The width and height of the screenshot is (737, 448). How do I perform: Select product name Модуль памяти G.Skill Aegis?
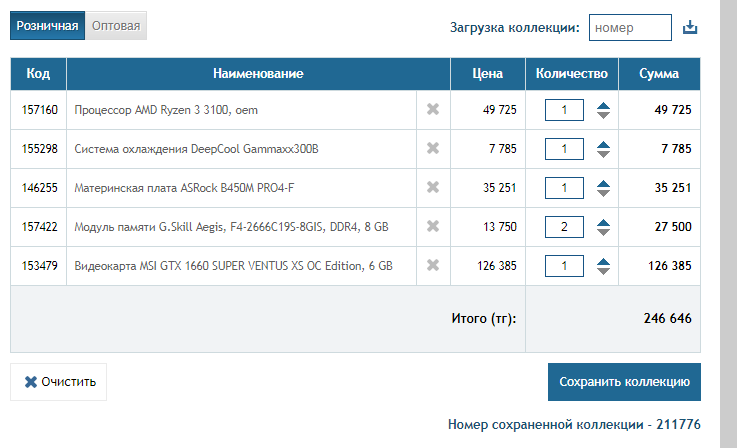click(231, 227)
